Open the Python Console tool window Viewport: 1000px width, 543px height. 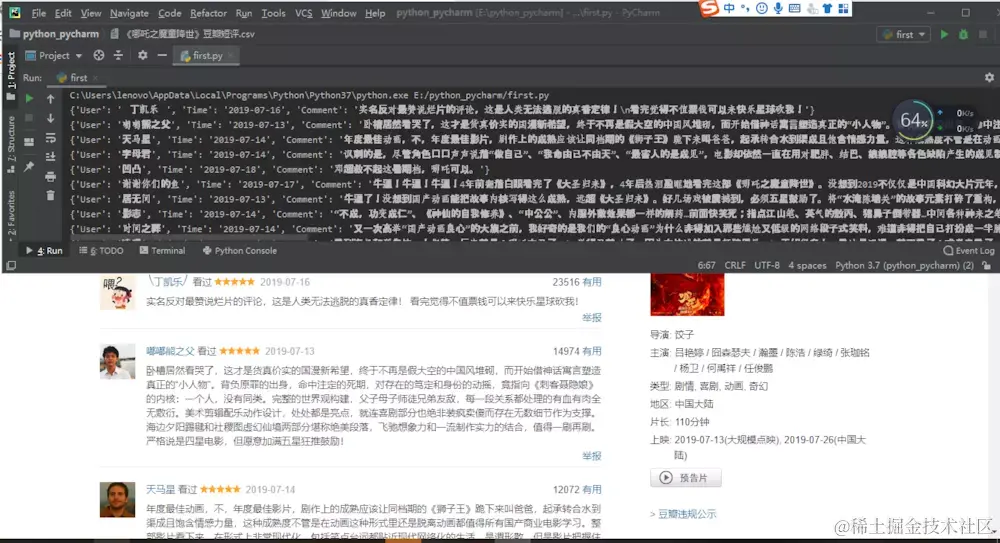(240, 251)
